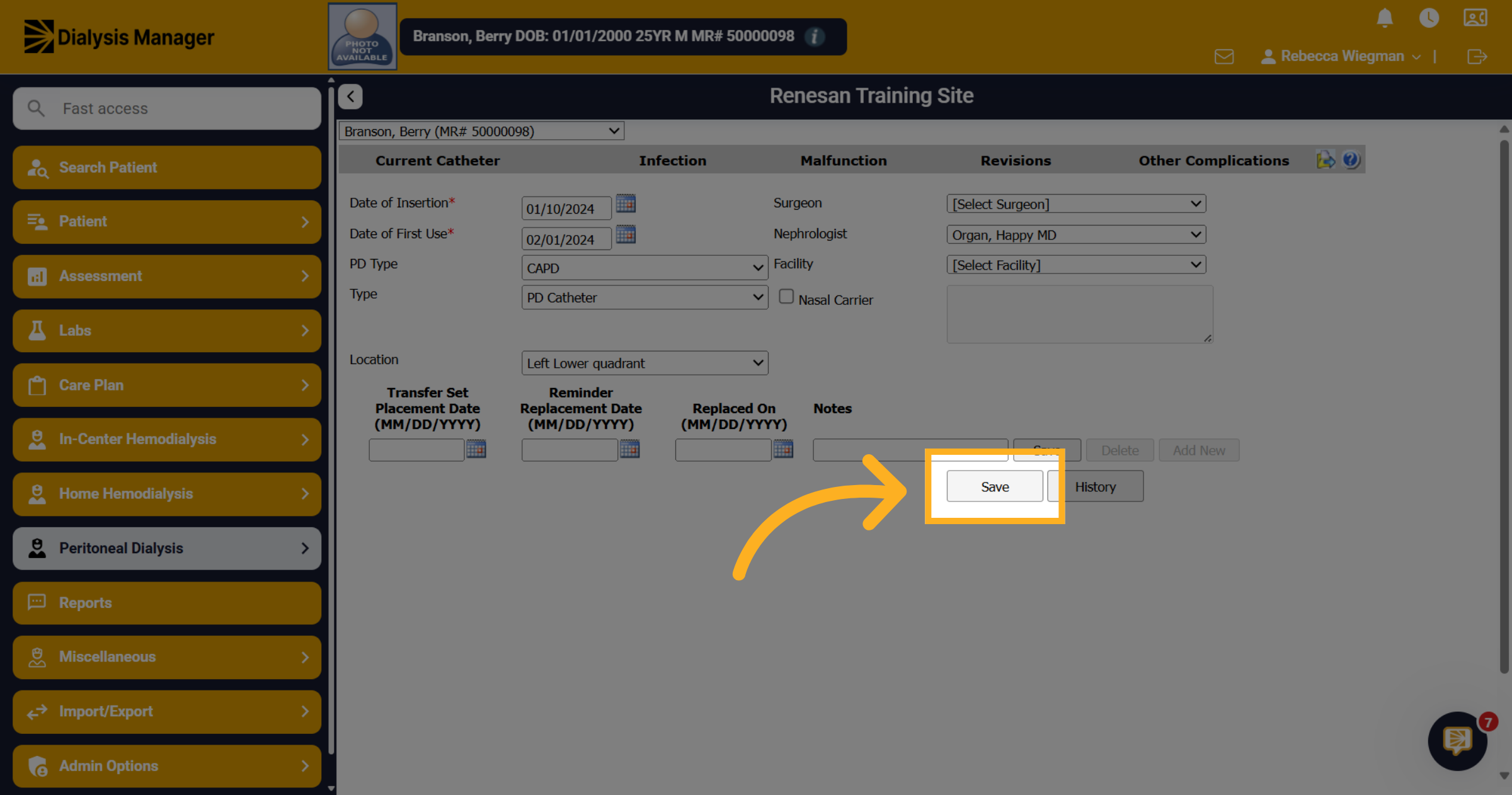This screenshot has width=1512, height=795.
Task: Open calendar picker for Date of Insertion
Action: (626, 203)
